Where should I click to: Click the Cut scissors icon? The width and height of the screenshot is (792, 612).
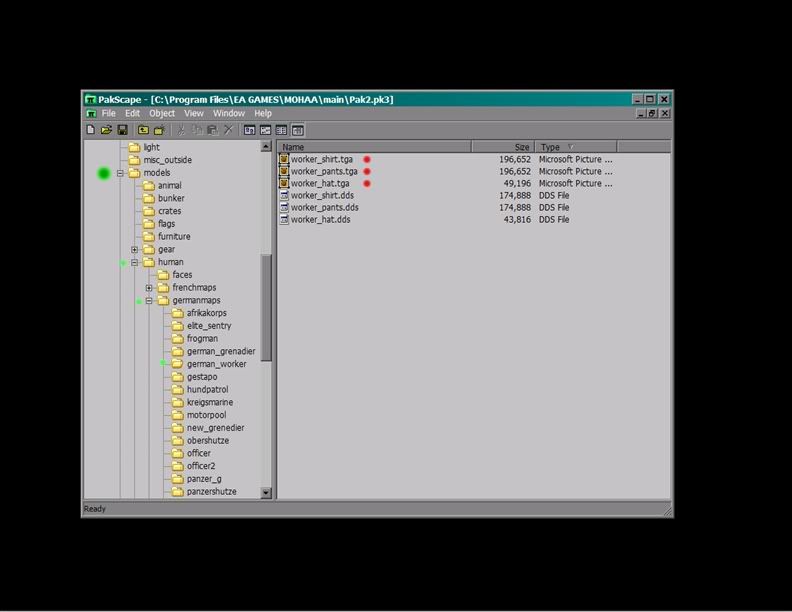(x=181, y=130)
